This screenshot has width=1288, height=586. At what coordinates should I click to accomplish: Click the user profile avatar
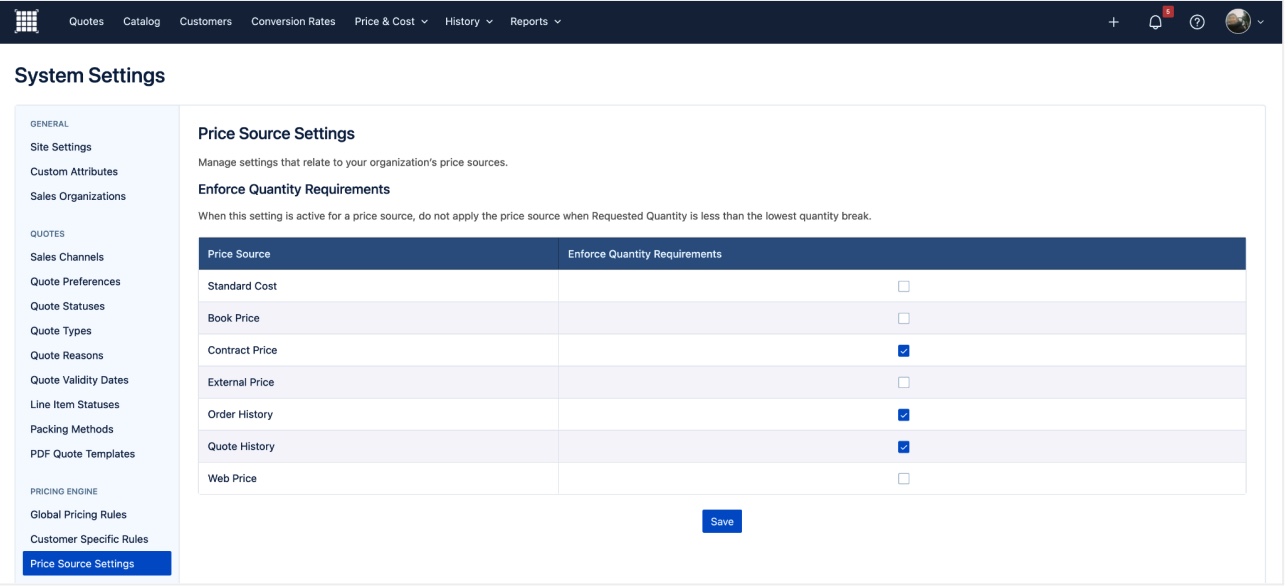(1238, 22)
